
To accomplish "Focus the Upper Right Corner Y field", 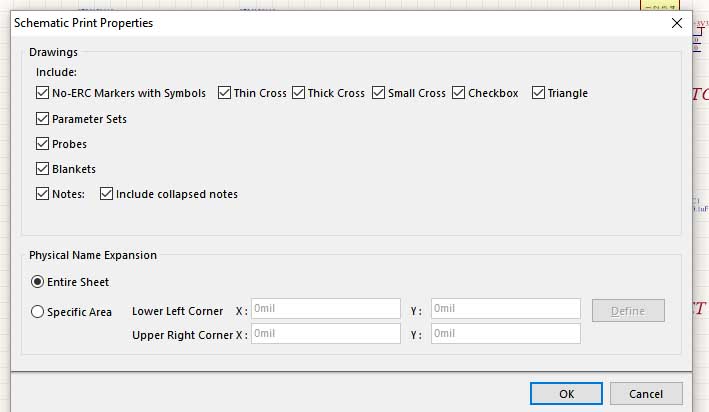I will 505,334.
